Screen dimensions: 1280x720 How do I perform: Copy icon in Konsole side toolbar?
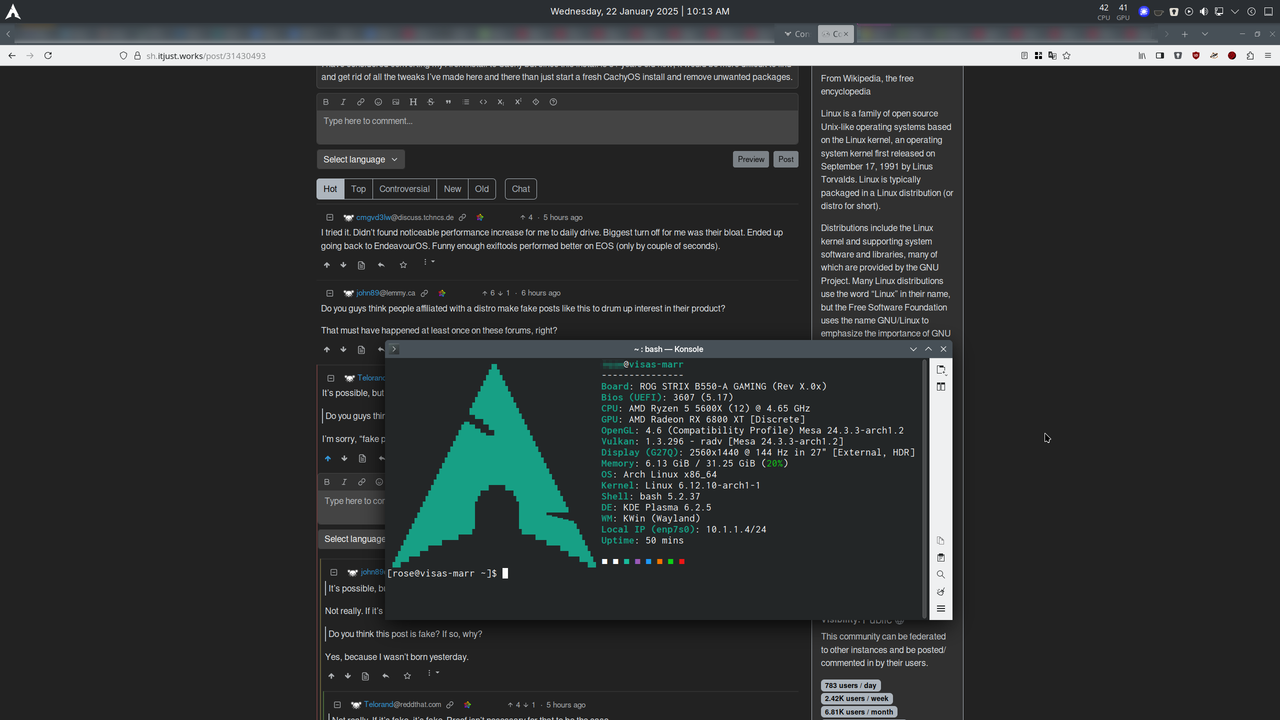[x=941, y=541]
